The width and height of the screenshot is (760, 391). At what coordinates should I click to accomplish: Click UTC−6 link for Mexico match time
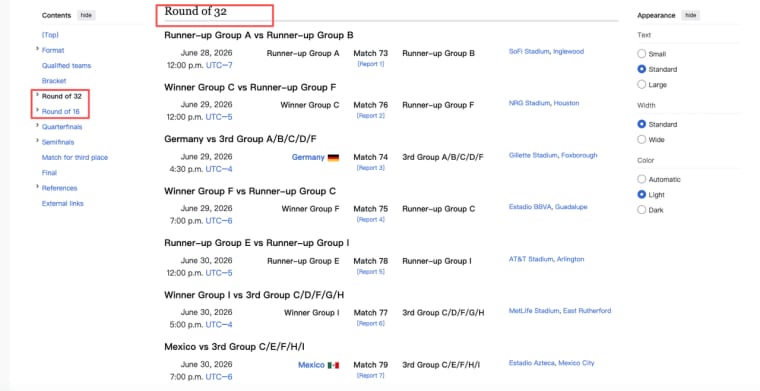coord(219,376)
